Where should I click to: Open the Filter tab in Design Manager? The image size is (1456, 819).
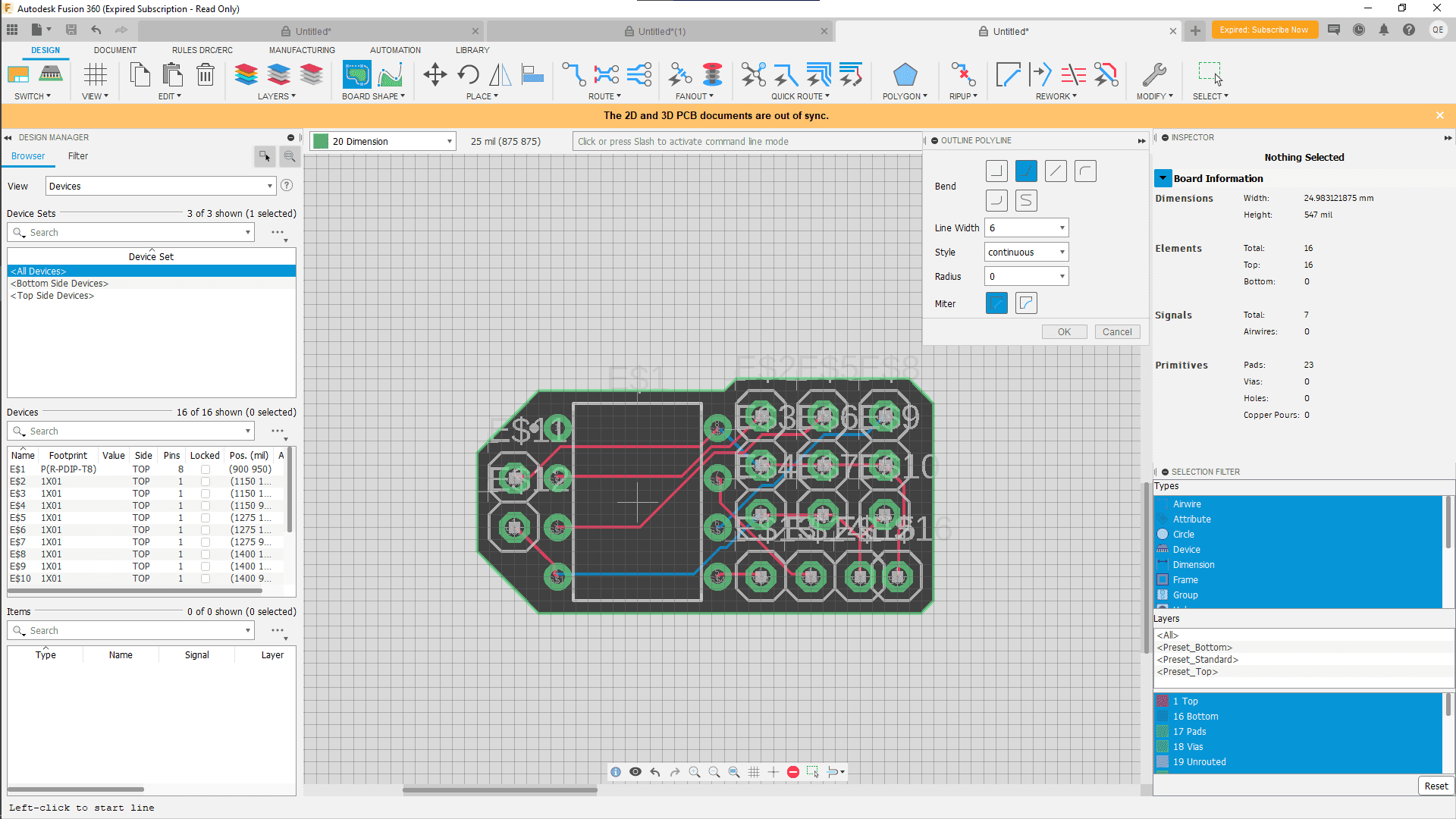tap(77, 156)
